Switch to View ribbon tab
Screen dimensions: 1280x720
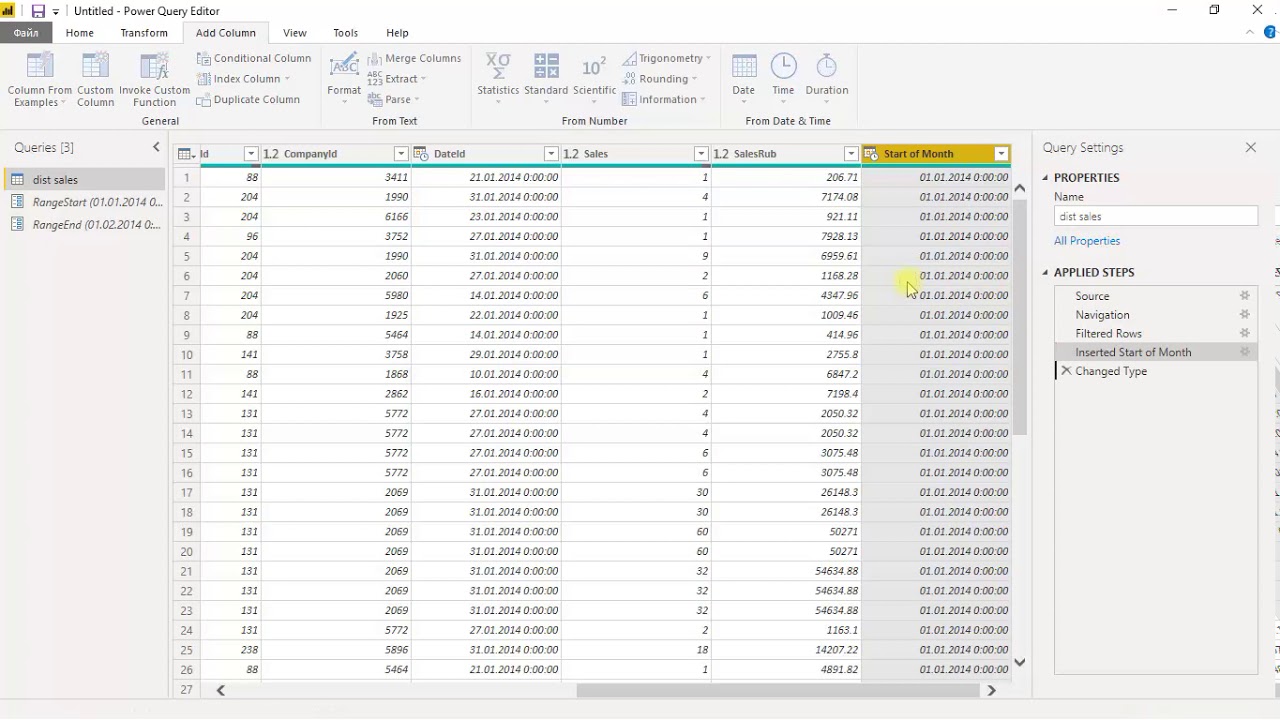tap(295, 33)
